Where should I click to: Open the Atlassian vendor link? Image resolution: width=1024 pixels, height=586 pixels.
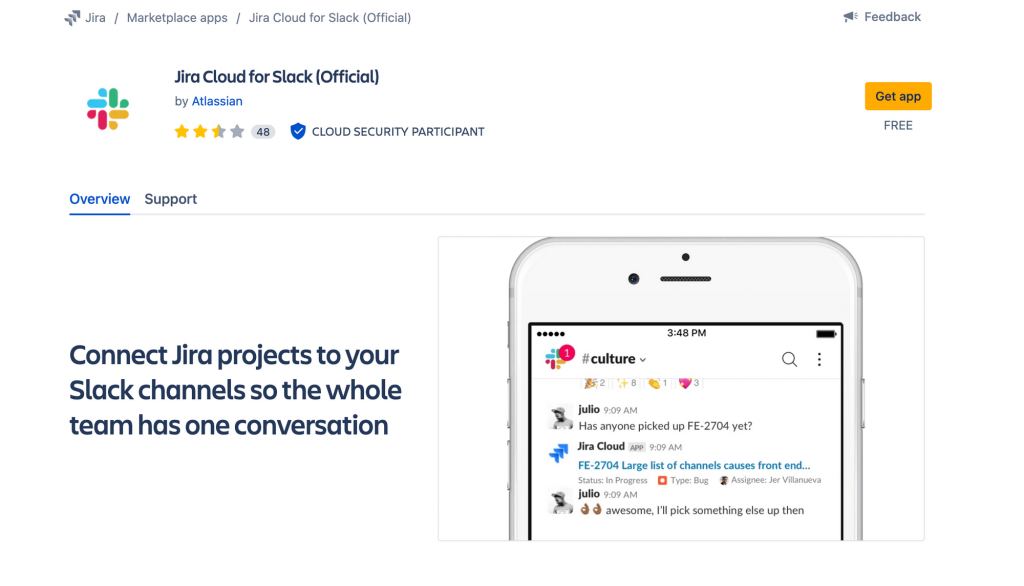coord(217,101)
